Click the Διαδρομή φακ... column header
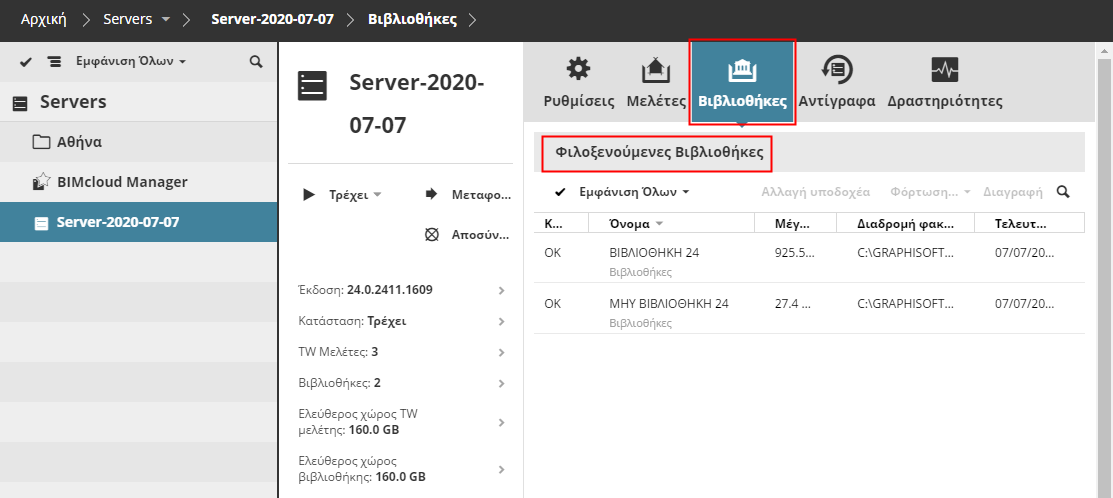Screen dimensions: 1113x498 pos(906,223)
